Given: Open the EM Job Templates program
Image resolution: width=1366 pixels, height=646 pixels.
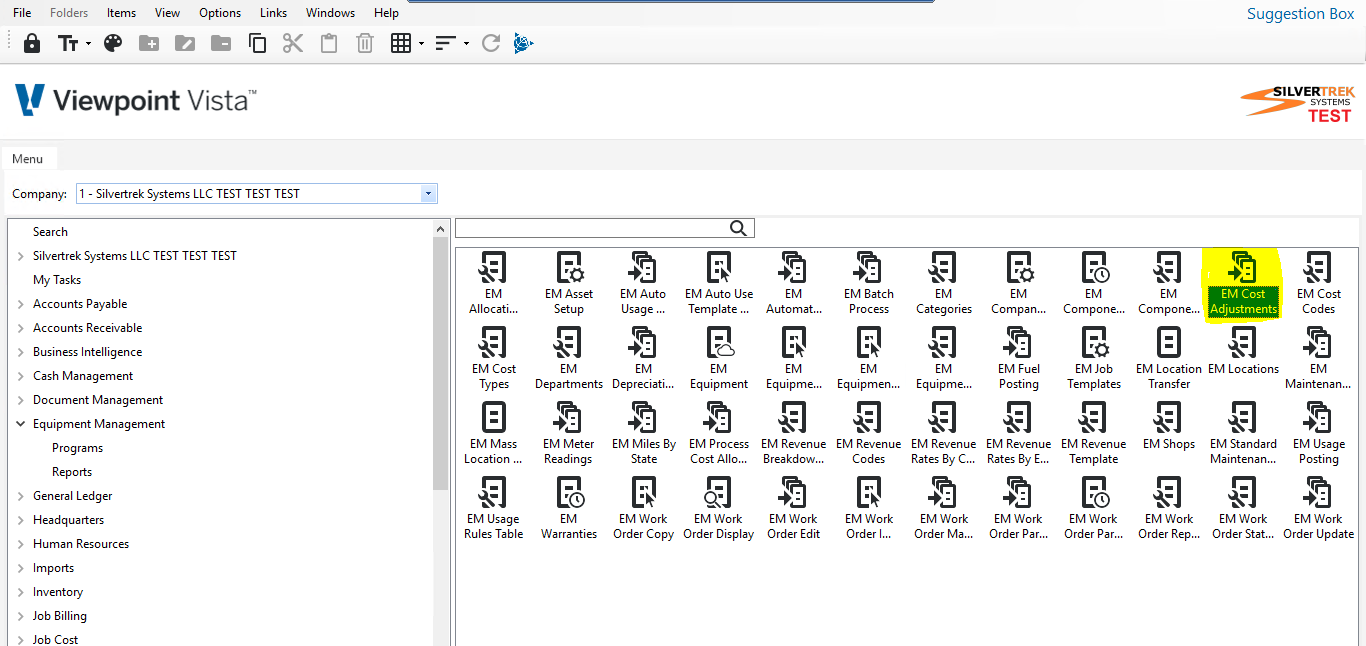Looking at the screenshot, I should (1094, 359).
